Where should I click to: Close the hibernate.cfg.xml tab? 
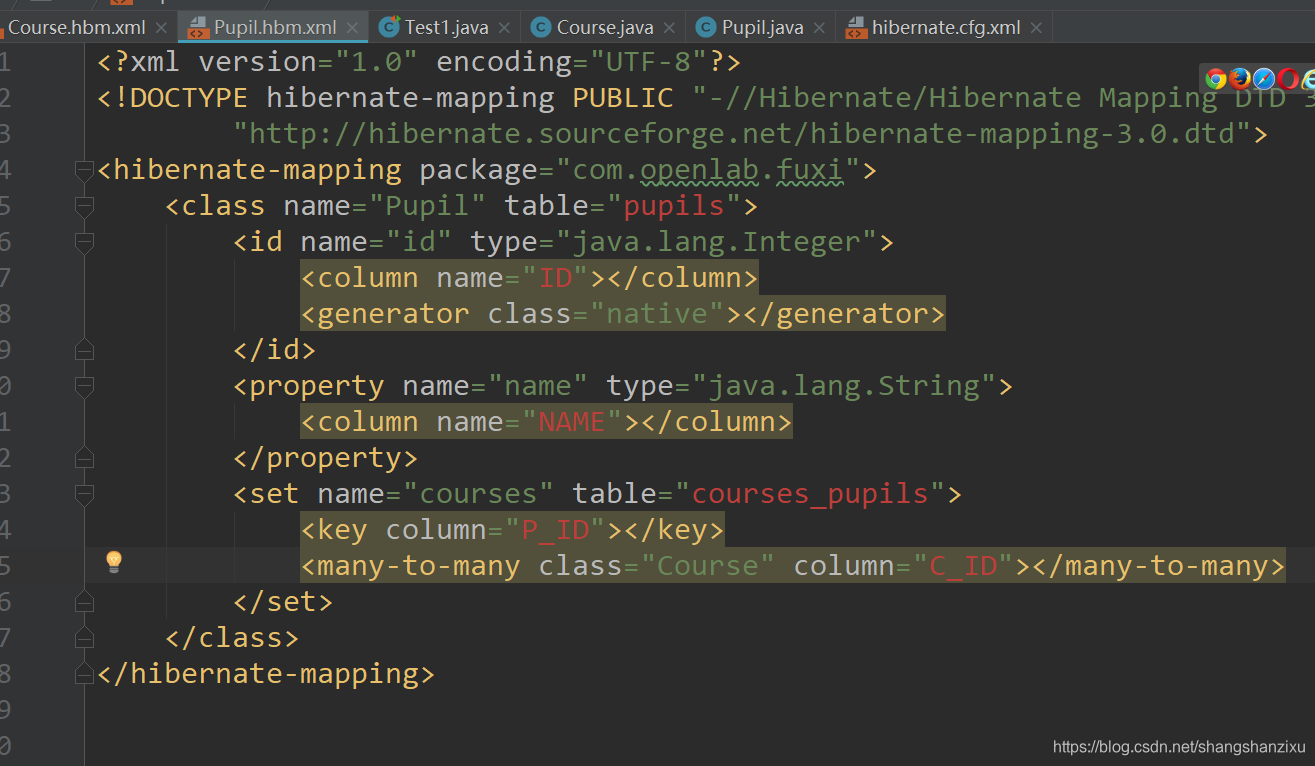click(1035, 28)
